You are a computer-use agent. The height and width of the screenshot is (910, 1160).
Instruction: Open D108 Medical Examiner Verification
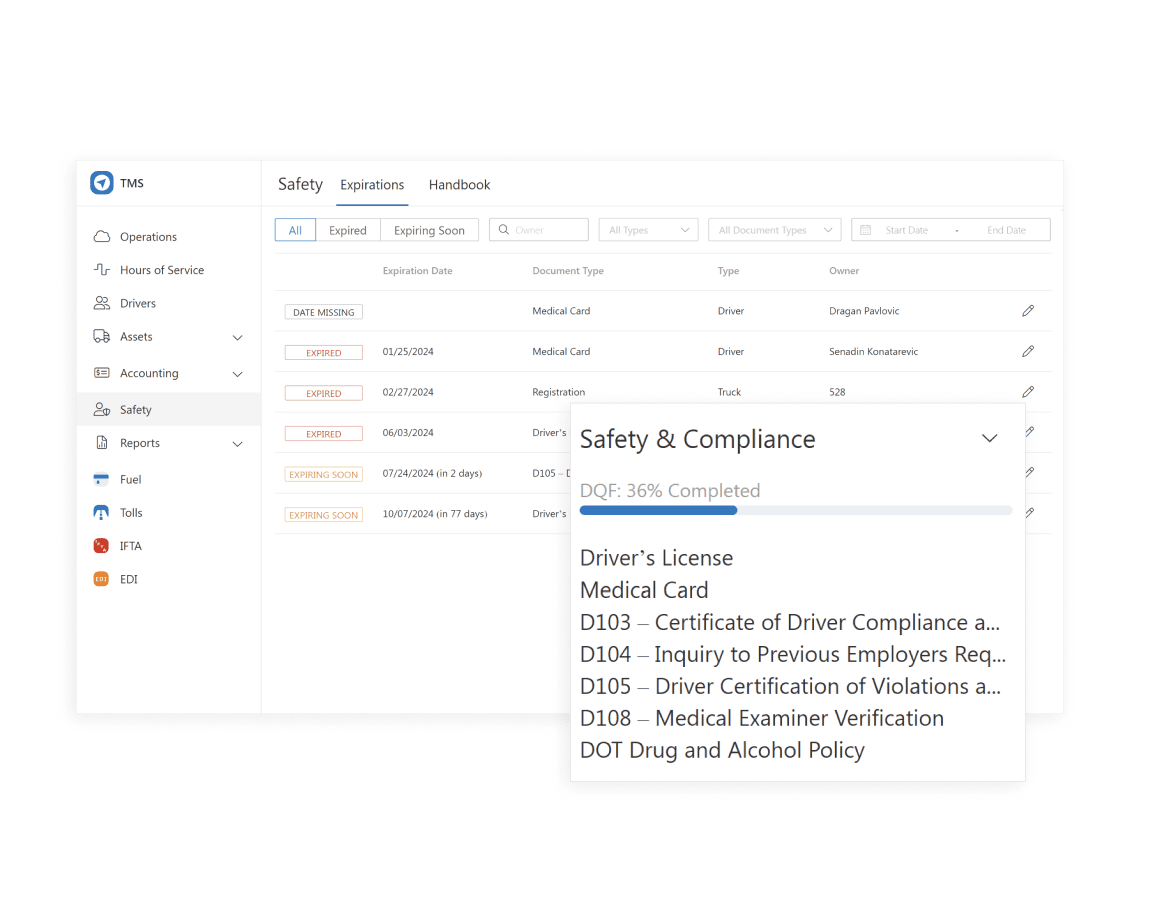[762, 718]
